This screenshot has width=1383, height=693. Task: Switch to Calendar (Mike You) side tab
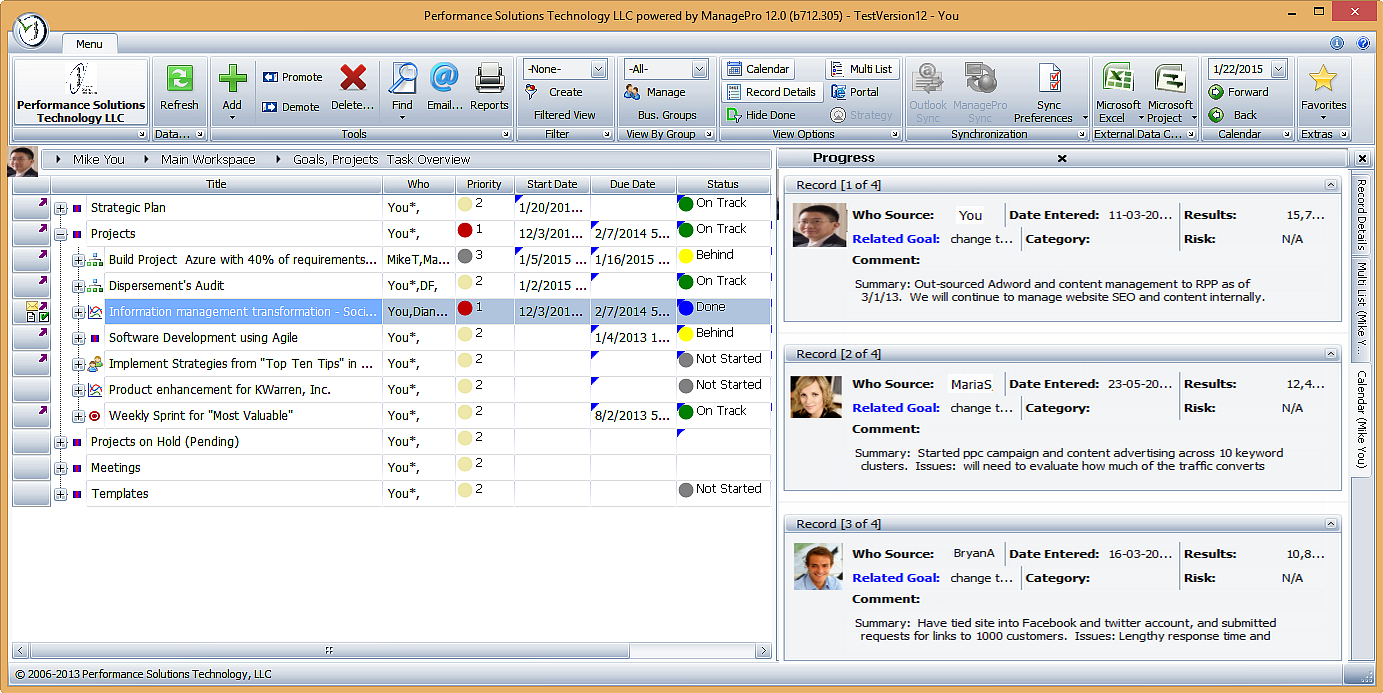[1361, 418]
